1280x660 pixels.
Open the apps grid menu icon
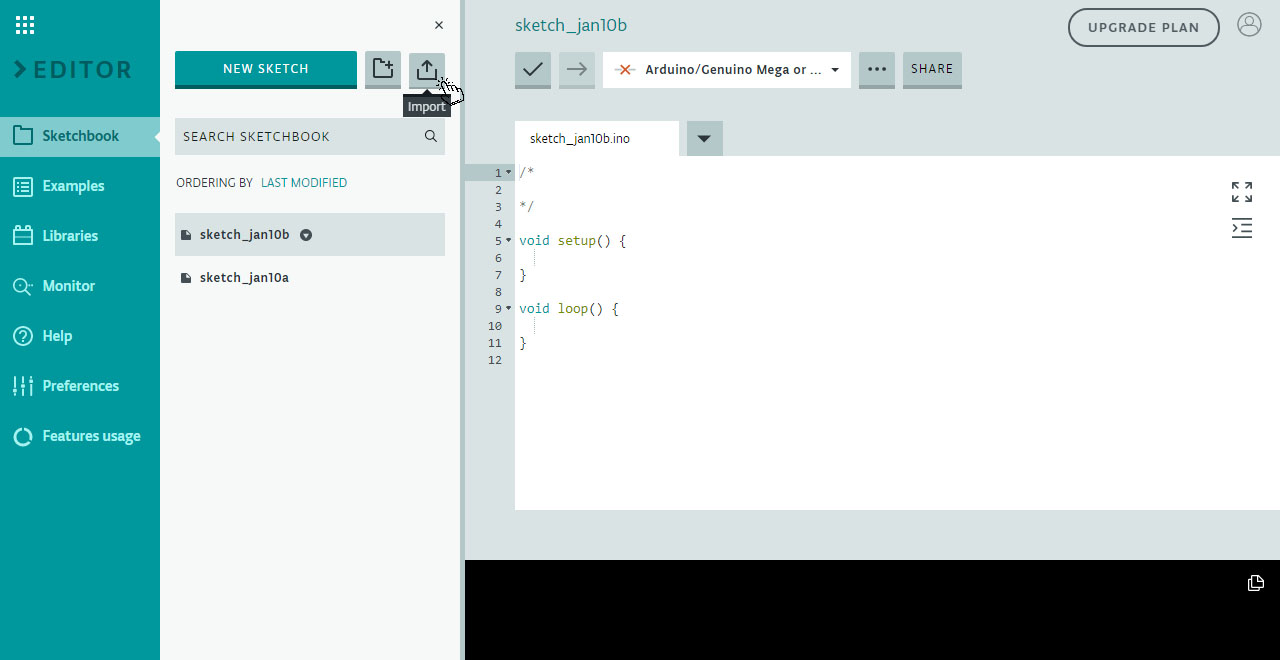(25, 26)
